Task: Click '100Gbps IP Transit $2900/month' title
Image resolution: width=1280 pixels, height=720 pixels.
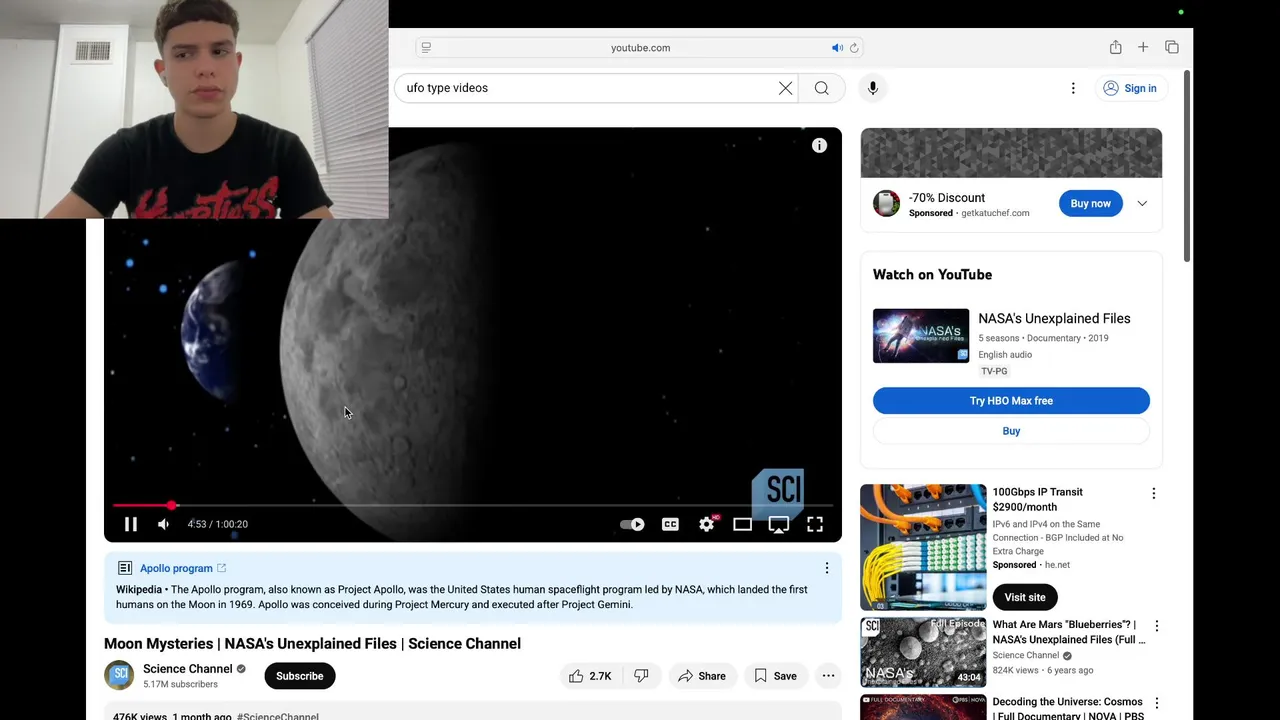Action: (x=1038, y=499)
